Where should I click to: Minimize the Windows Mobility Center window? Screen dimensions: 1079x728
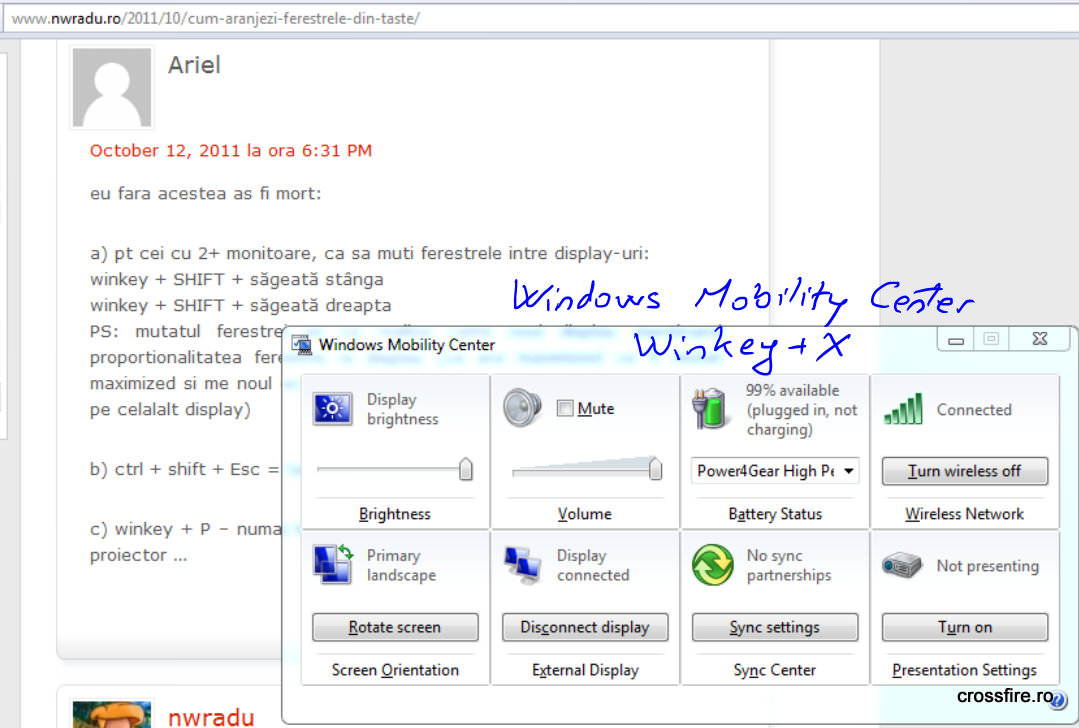(x=956, y=339)
